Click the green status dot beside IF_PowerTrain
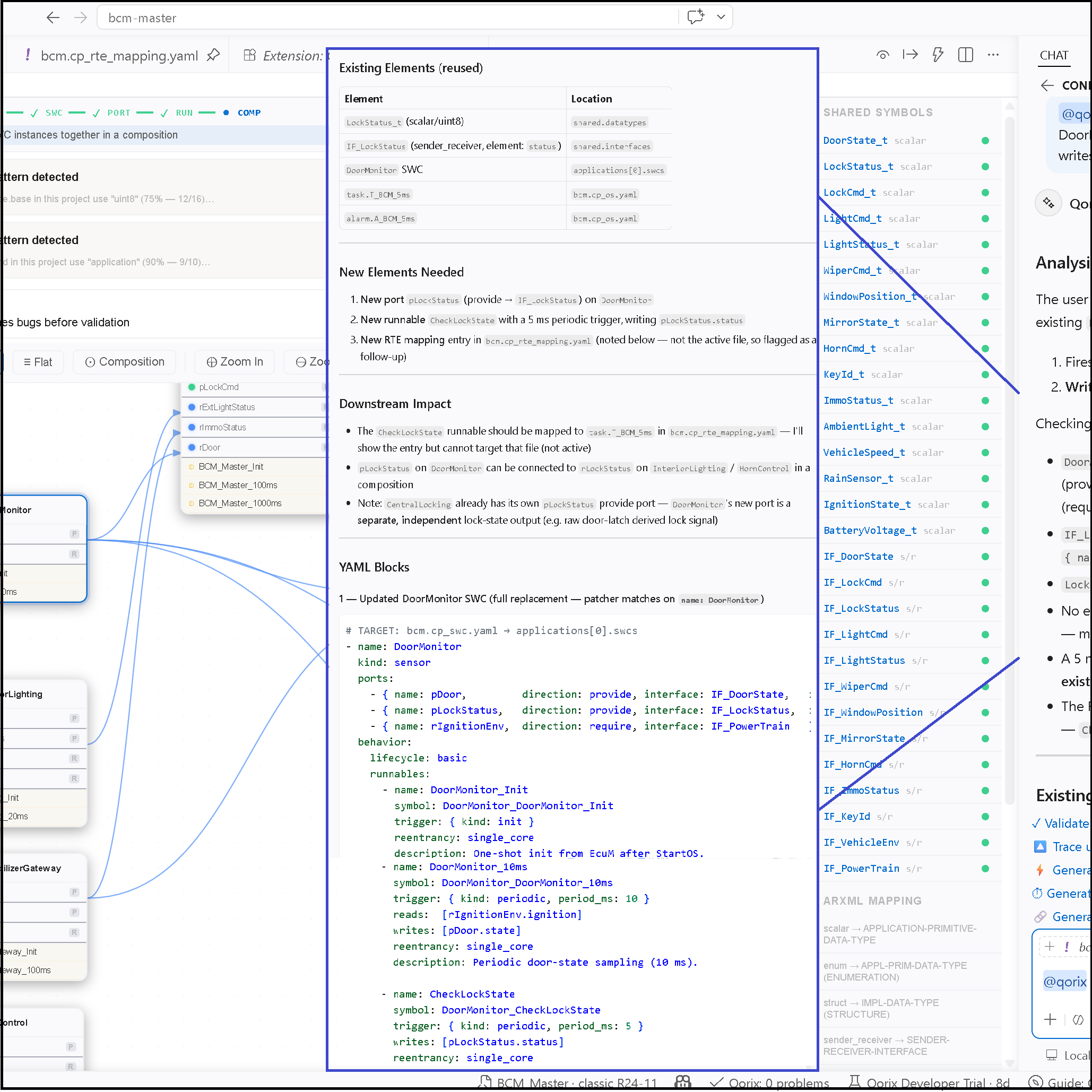The width and height of the screenshot is (1092, 1092). 985,869
